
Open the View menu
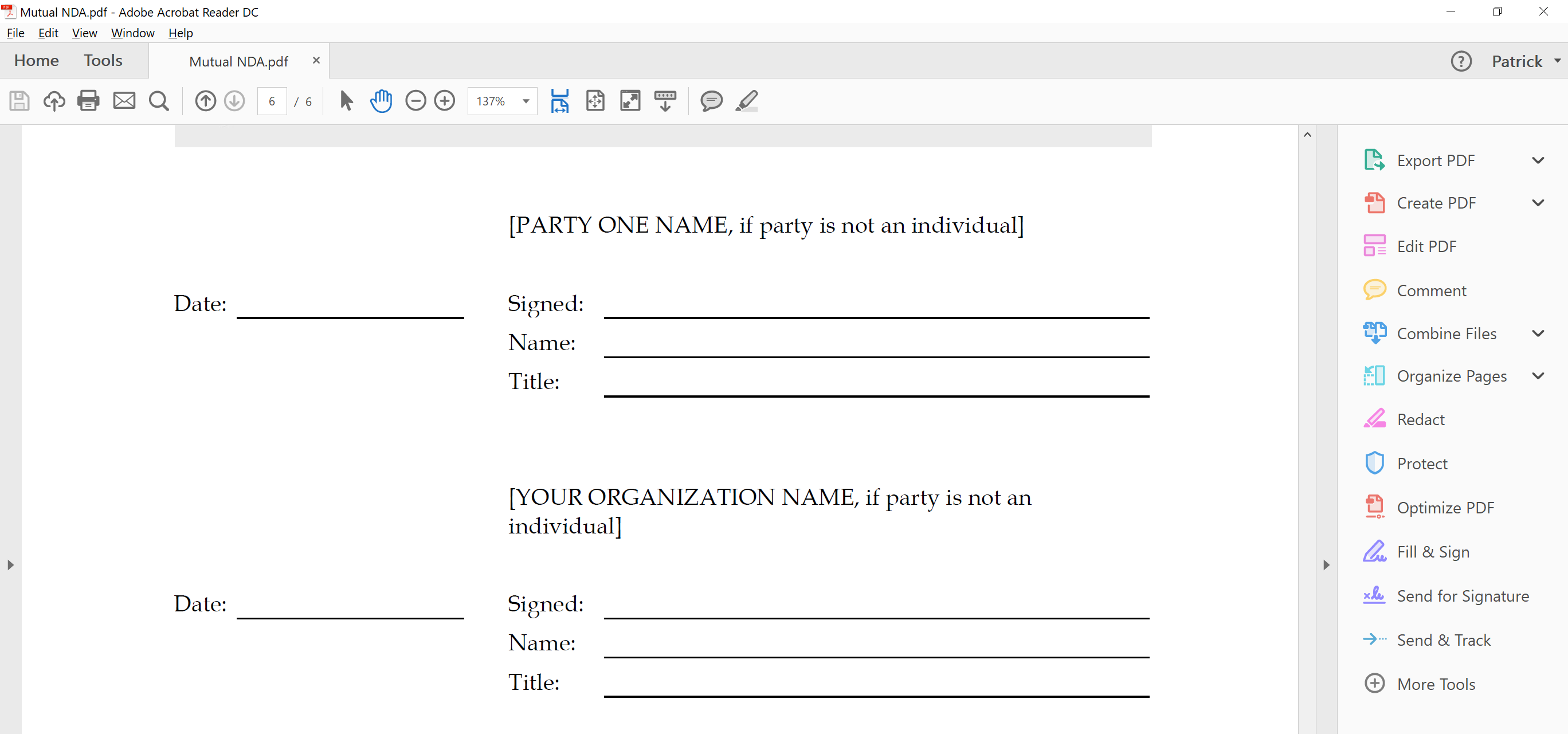(84, 33)
